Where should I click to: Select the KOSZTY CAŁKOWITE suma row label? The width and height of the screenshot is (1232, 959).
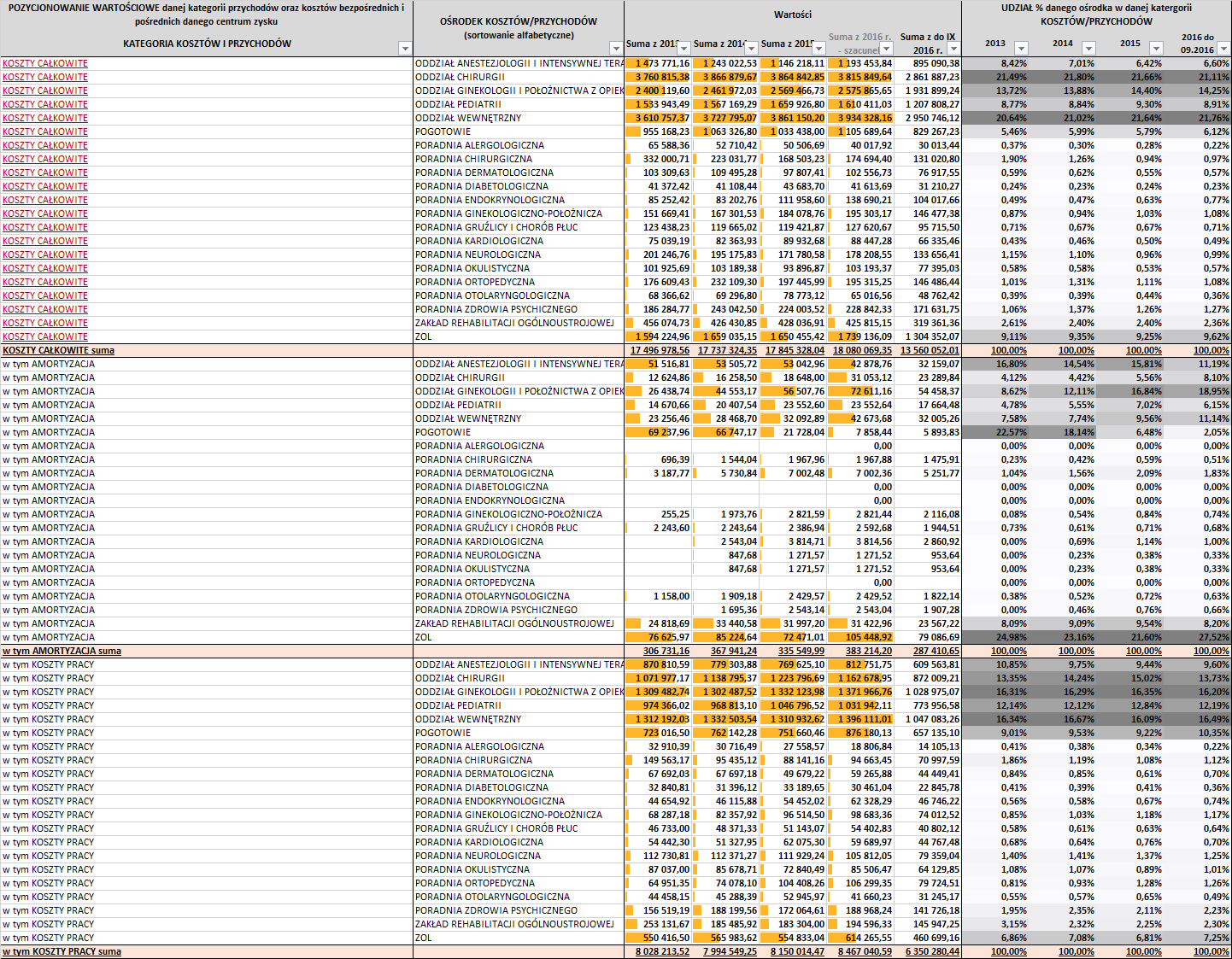pyautogui.click(x=58, y=350)
